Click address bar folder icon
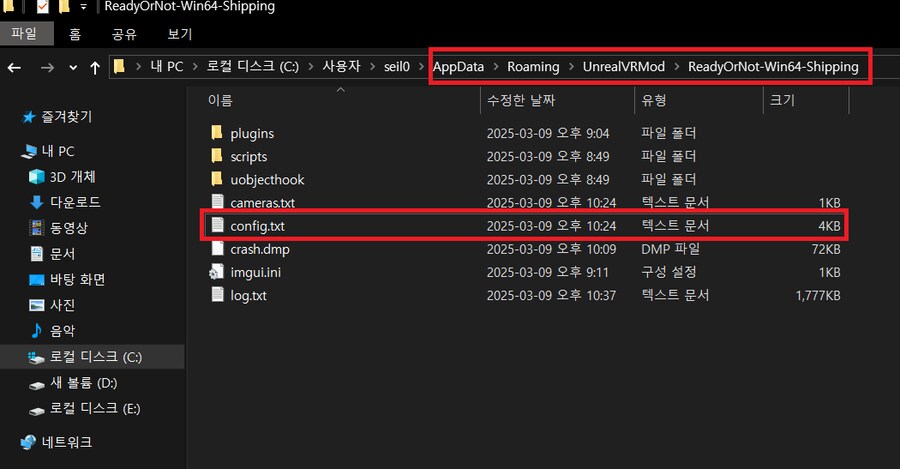 tap(119, 67)
